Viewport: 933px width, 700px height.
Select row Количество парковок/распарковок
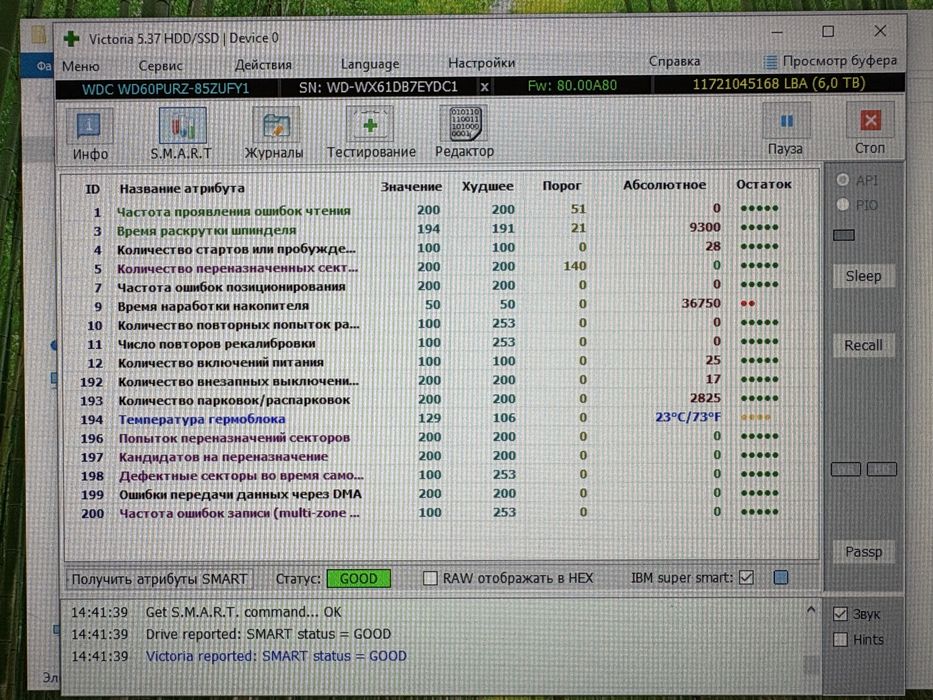442,399
